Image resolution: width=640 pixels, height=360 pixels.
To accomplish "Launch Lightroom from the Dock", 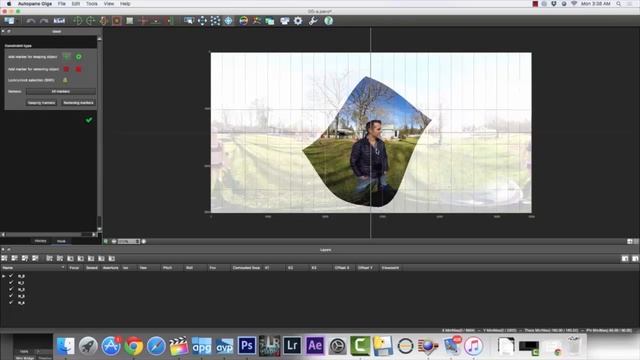I will 292,346.
